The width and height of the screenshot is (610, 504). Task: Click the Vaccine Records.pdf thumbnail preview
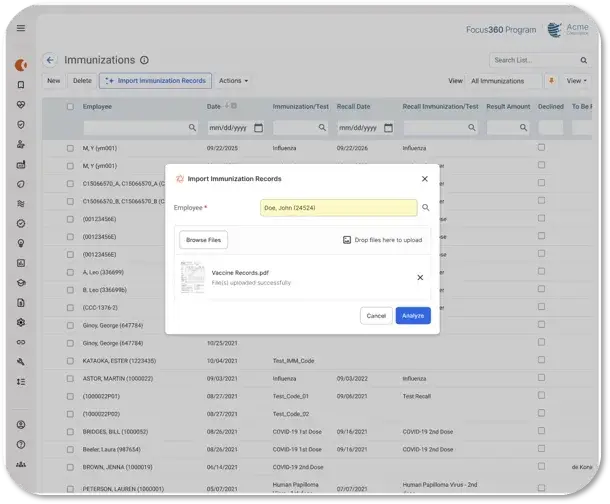point(192,277)
